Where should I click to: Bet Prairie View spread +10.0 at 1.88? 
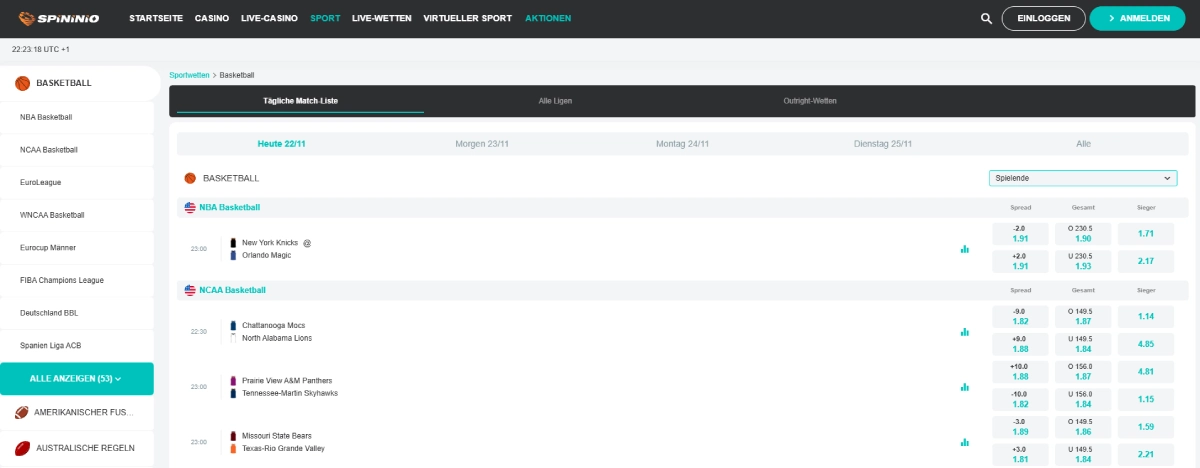coord(1021,371)
